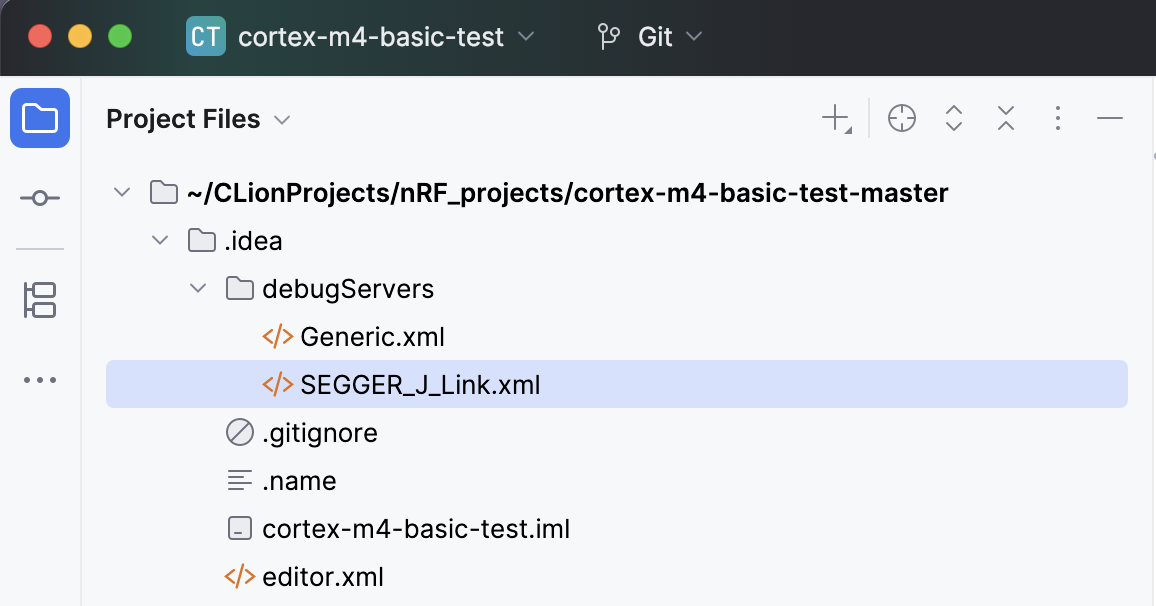1156x606 pixels.
Task: Expand all nodes in Project Files
Action: tap(954, 118)
